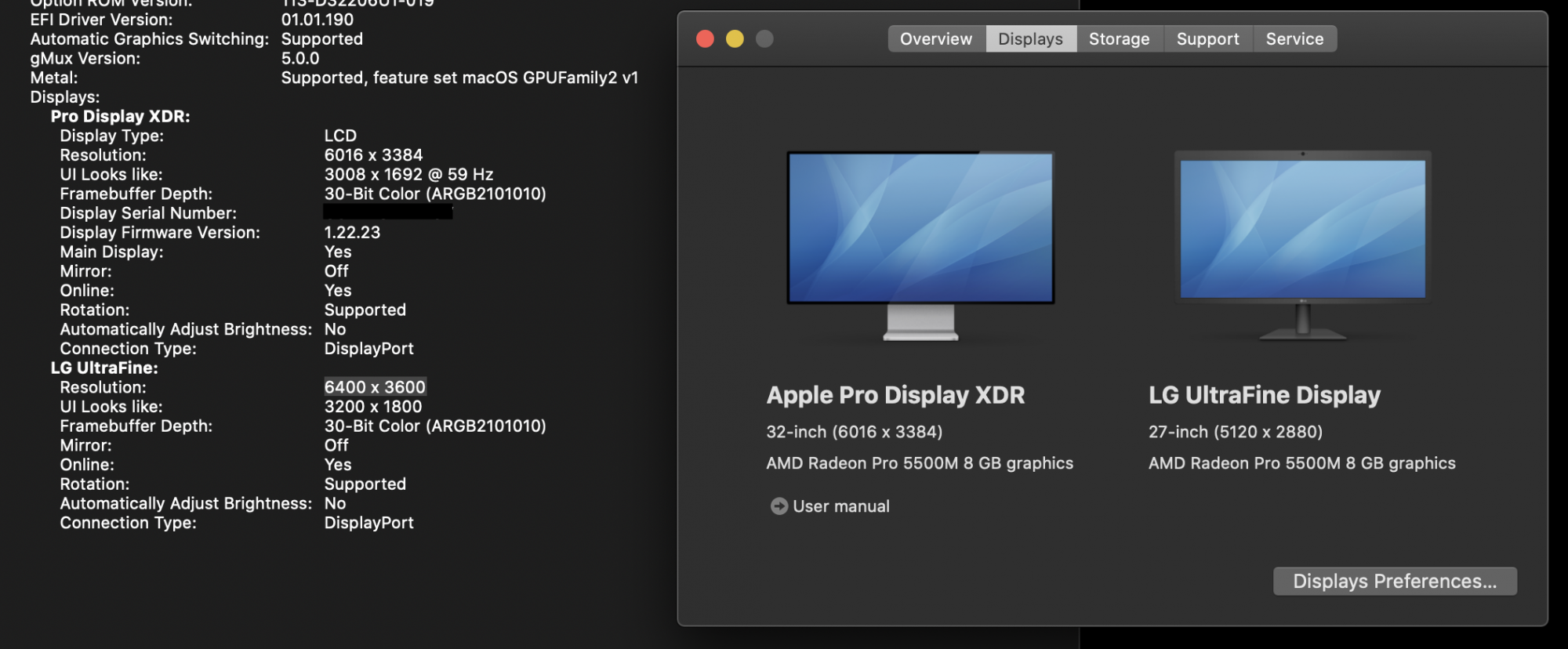
Task: Click graphics text under LG UltraFine Display
Action: (1302, 463)
